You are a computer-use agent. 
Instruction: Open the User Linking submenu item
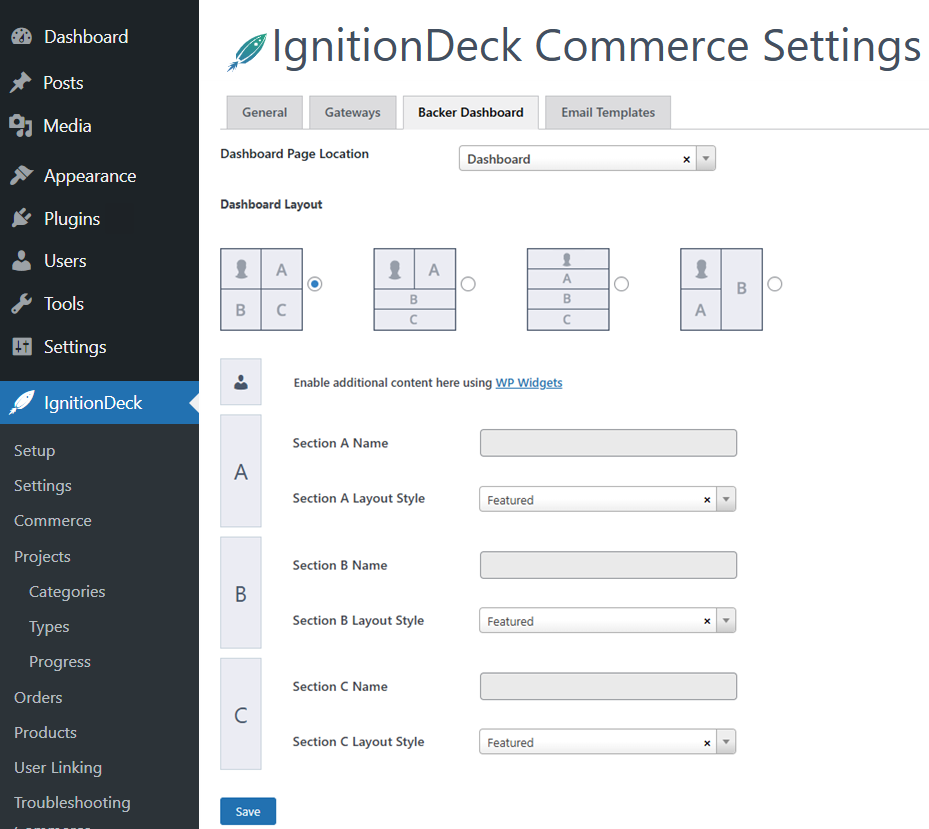click(58, 767)
